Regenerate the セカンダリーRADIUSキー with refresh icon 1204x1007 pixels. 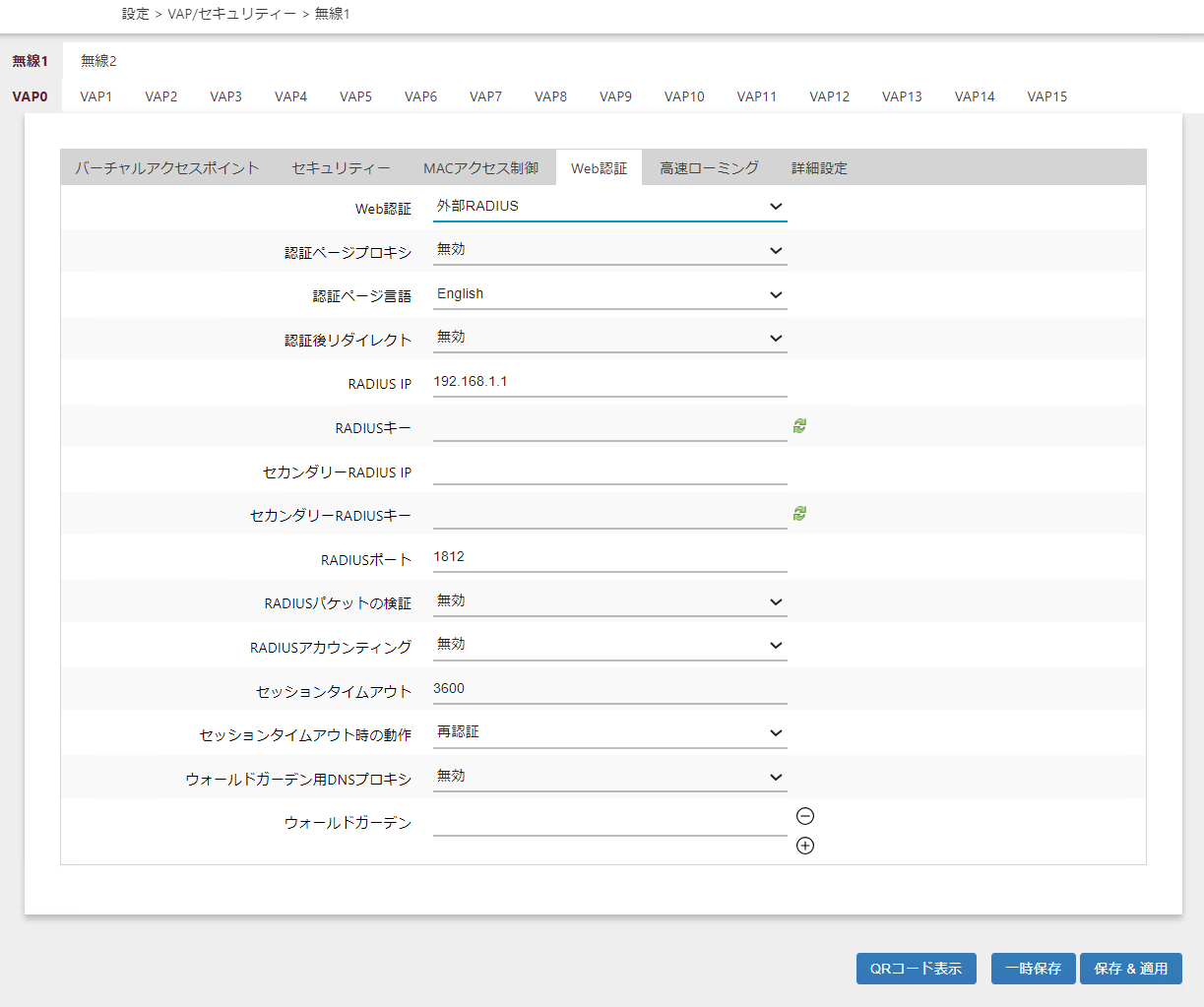(799, 514)
